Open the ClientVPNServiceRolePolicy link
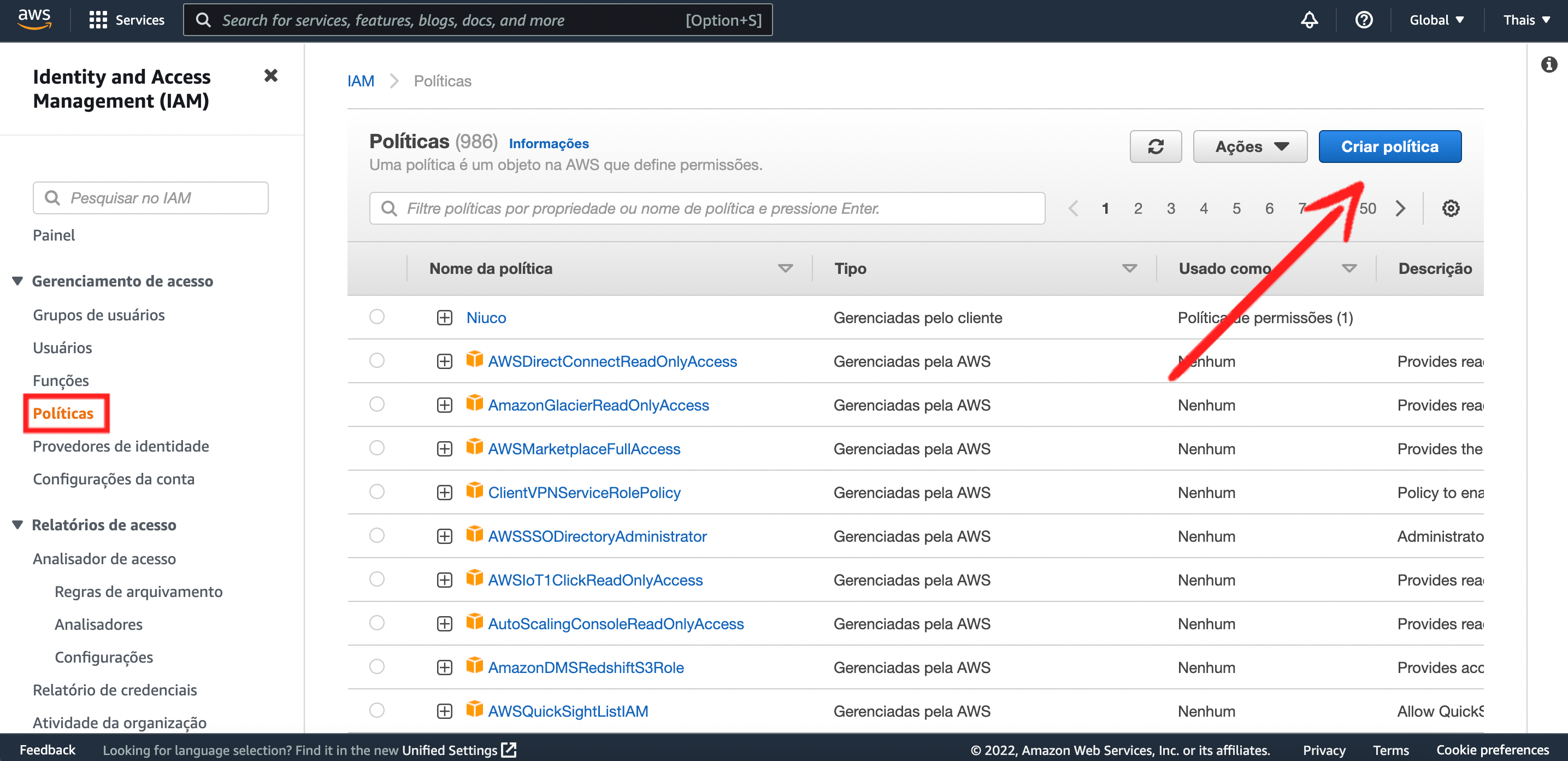Image resolution: width=1568 pixels, height=761 pixels. (x=583, y=493)
